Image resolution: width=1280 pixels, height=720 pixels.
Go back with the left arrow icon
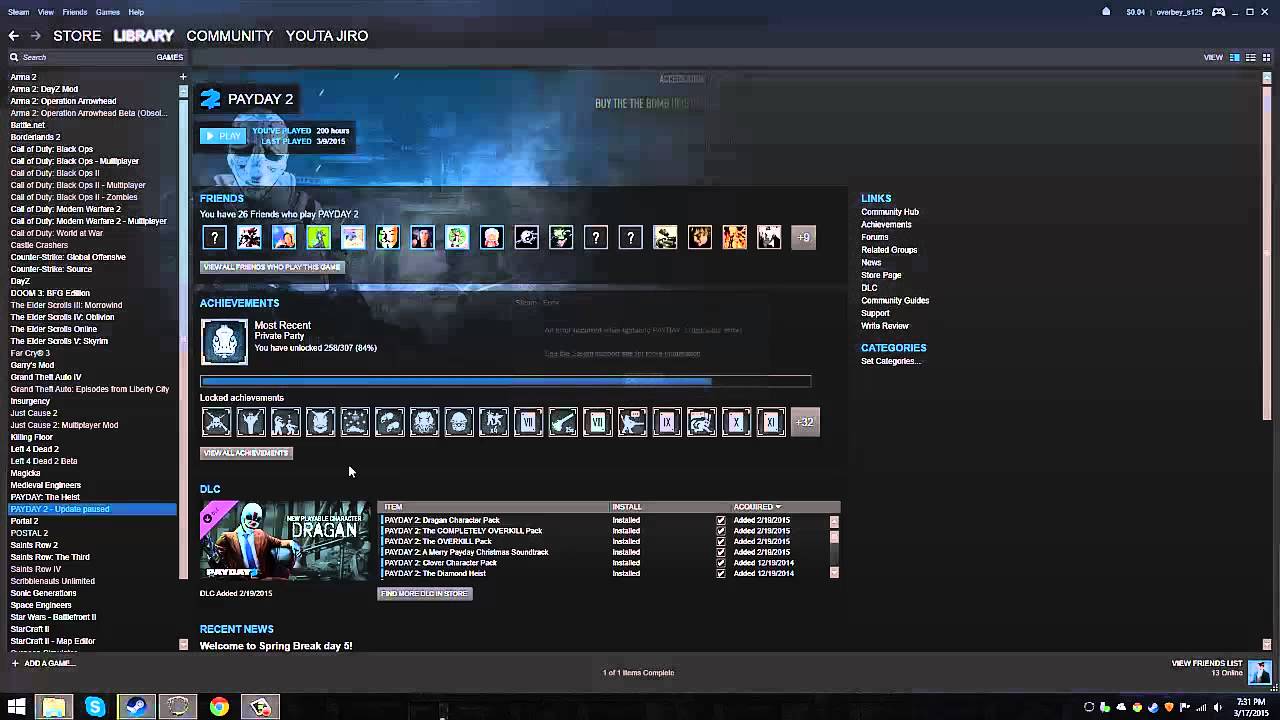click(14, 36)
